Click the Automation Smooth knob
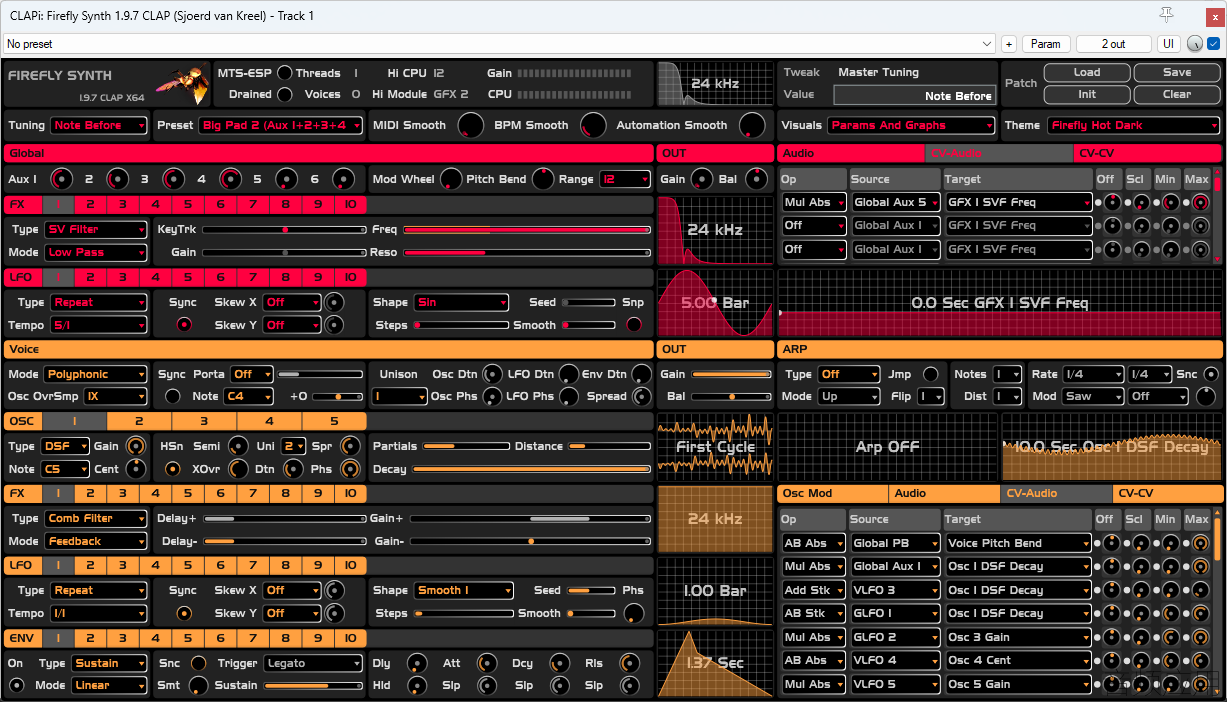This screenshot has width=1227, height=702. point(751,125)
